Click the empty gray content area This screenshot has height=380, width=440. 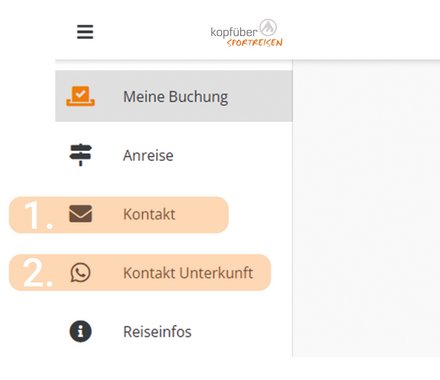[x=366, y=209]
